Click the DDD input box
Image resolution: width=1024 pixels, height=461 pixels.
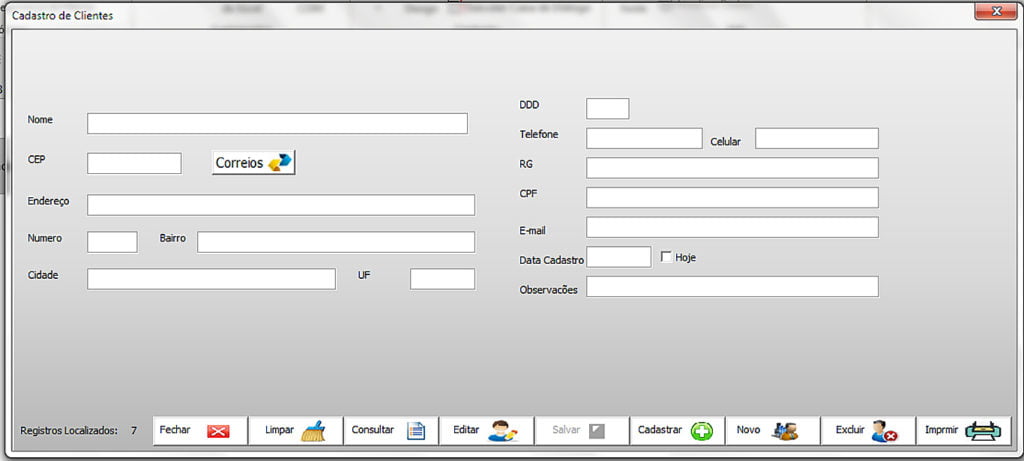coord(607,108)
